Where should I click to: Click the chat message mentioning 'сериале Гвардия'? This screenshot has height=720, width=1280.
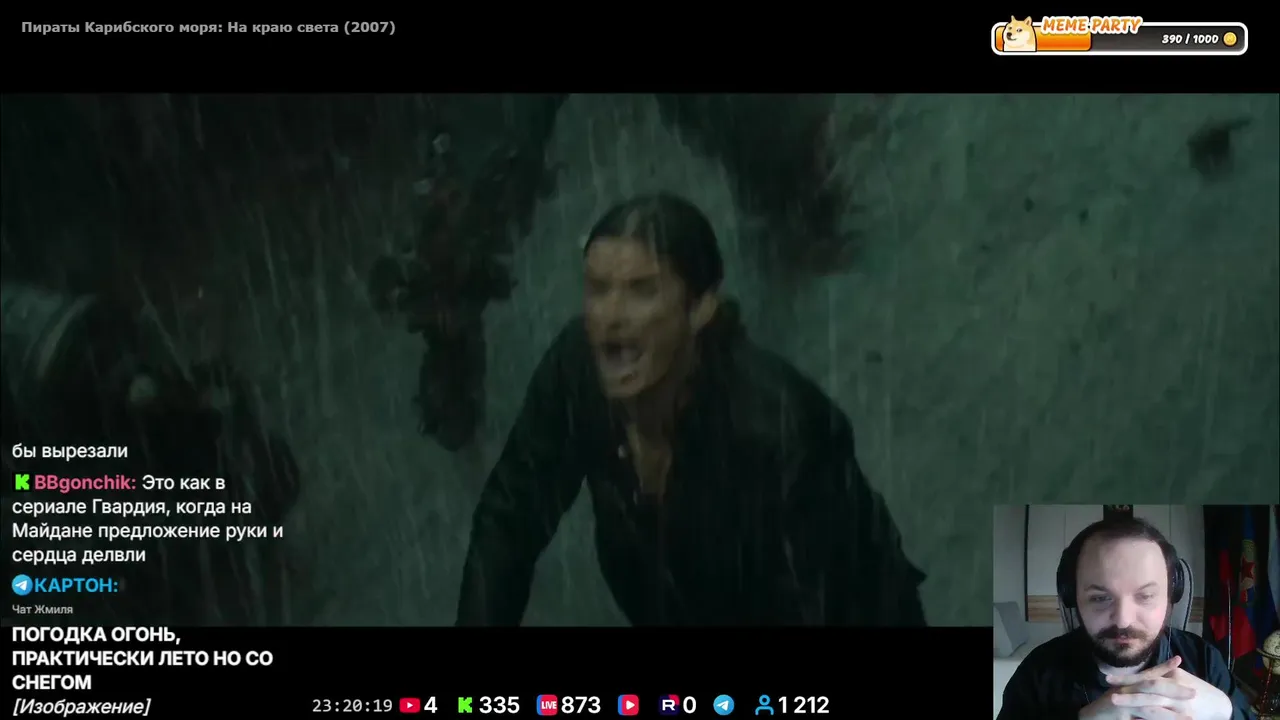click(x=148, y=519)
